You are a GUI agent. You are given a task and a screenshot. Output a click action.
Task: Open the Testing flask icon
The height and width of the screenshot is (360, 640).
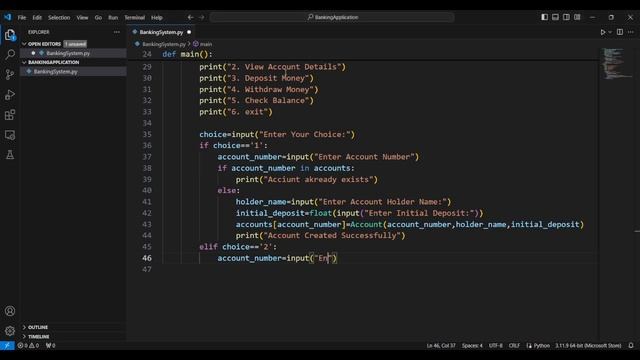click(x=10, y=155)
